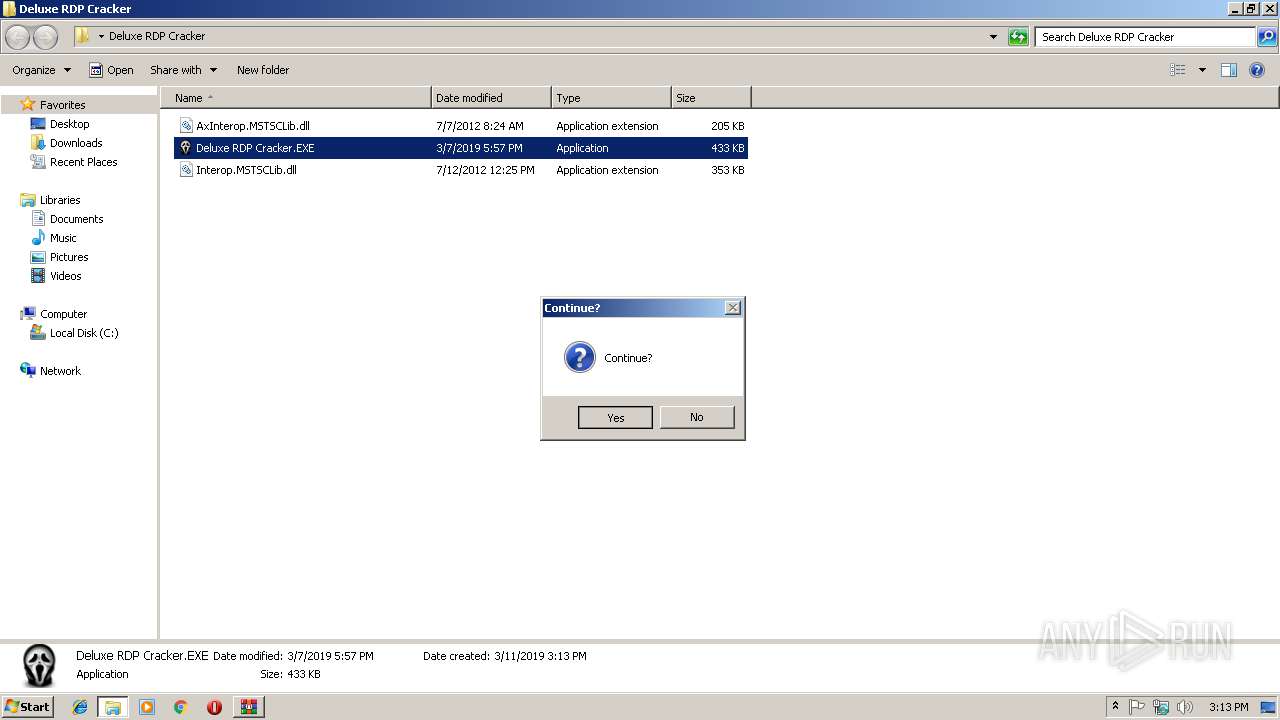Open Explorer help icon
This screenshot has width=1280, height=720.
(x=1257, y=70)
